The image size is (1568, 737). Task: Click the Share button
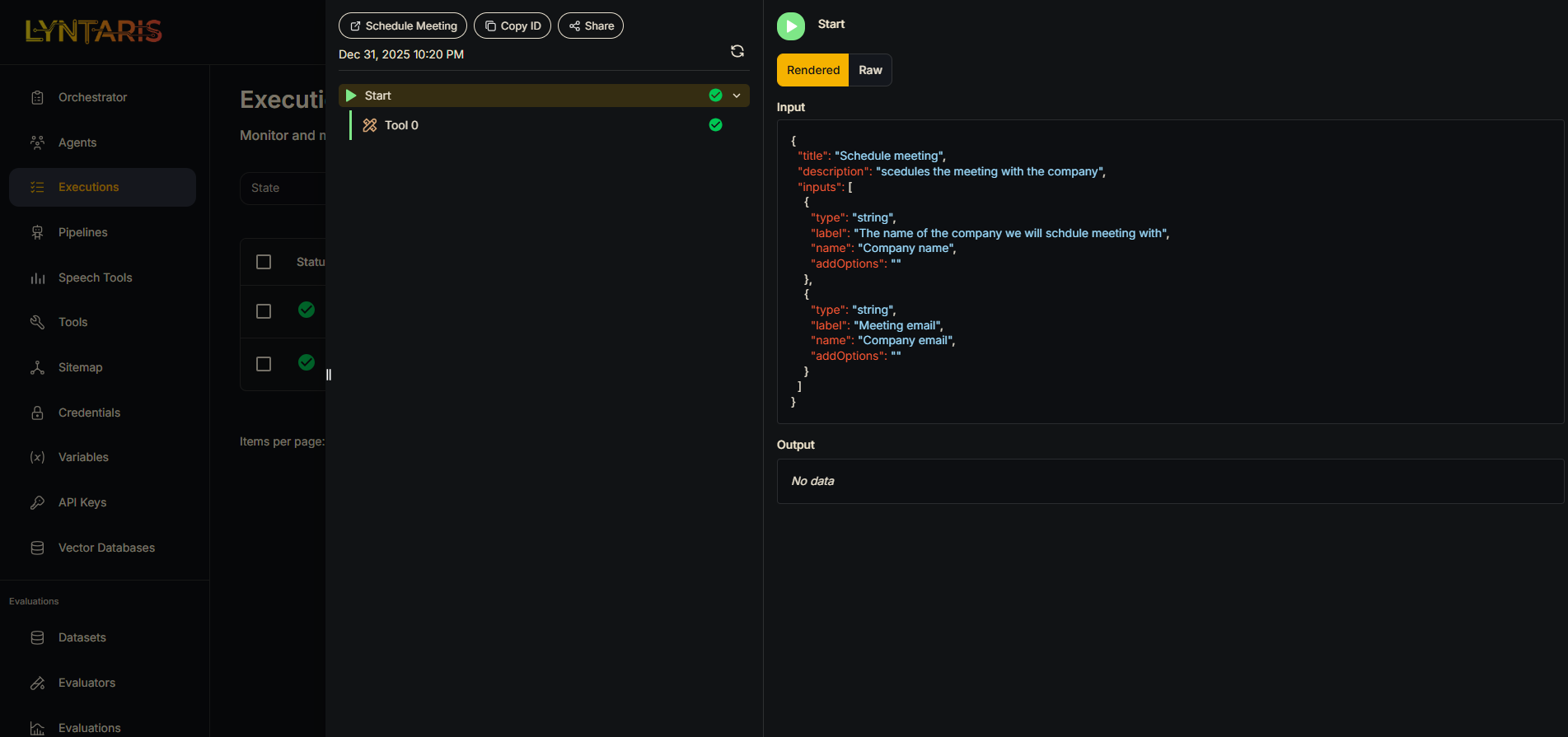coord(591,26)
